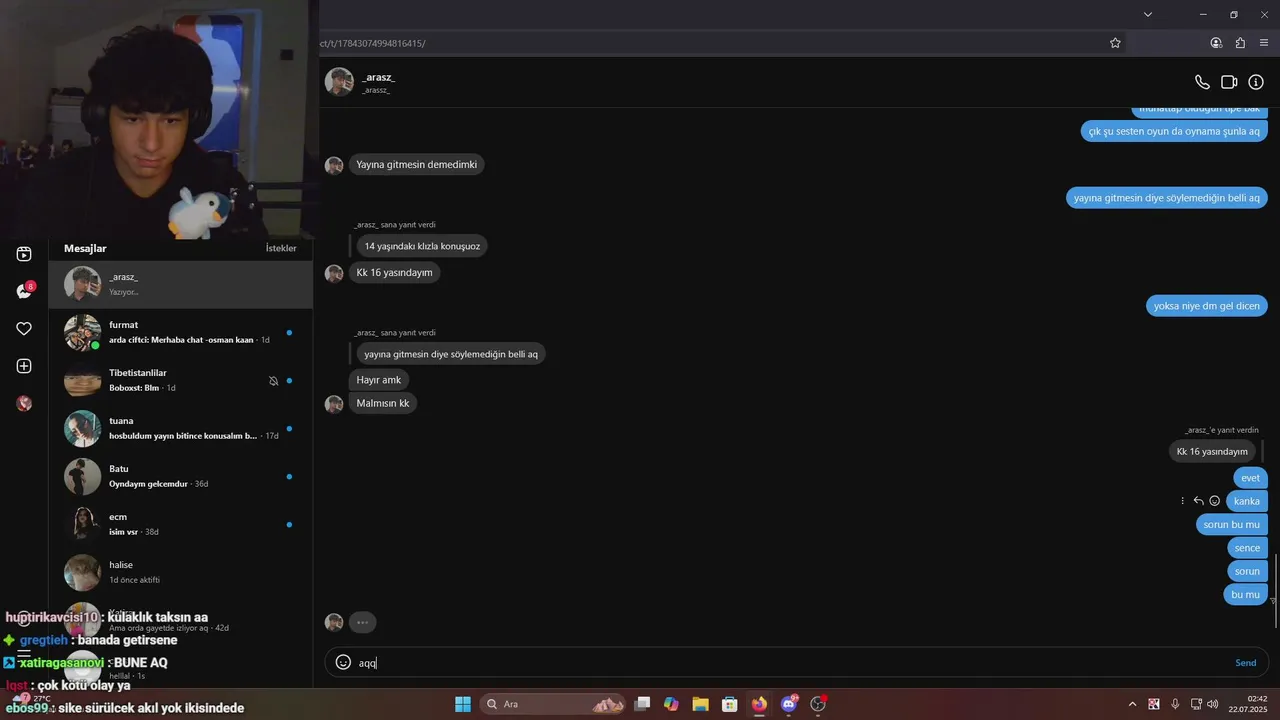Click quoted reply '14 yaşındaki kızla konuşuoz'
The image size is (1280, 720).
click(x=422, y=246)
